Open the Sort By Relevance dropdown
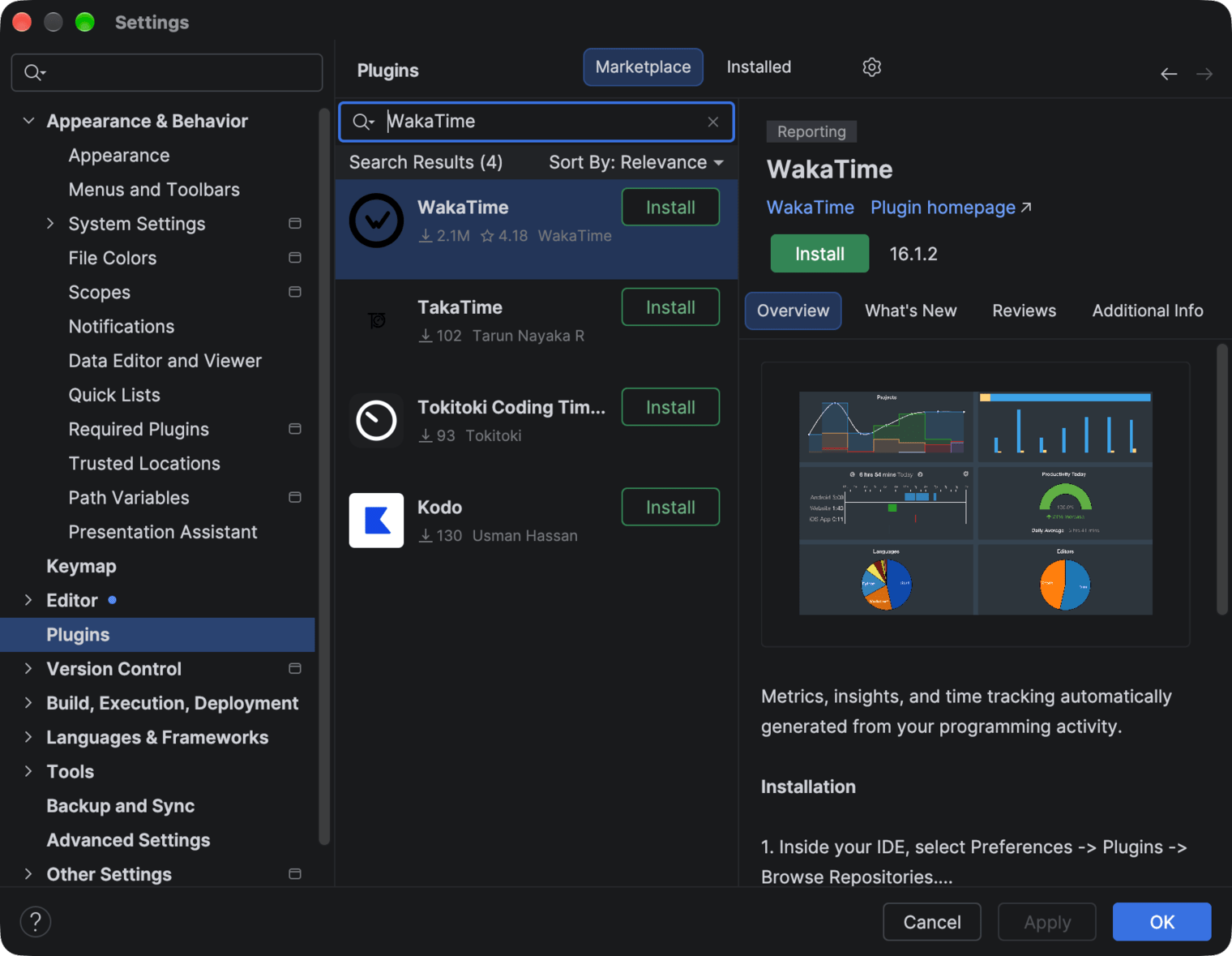Viewport: 1232px width, 956px height. (x=636, y=163)
